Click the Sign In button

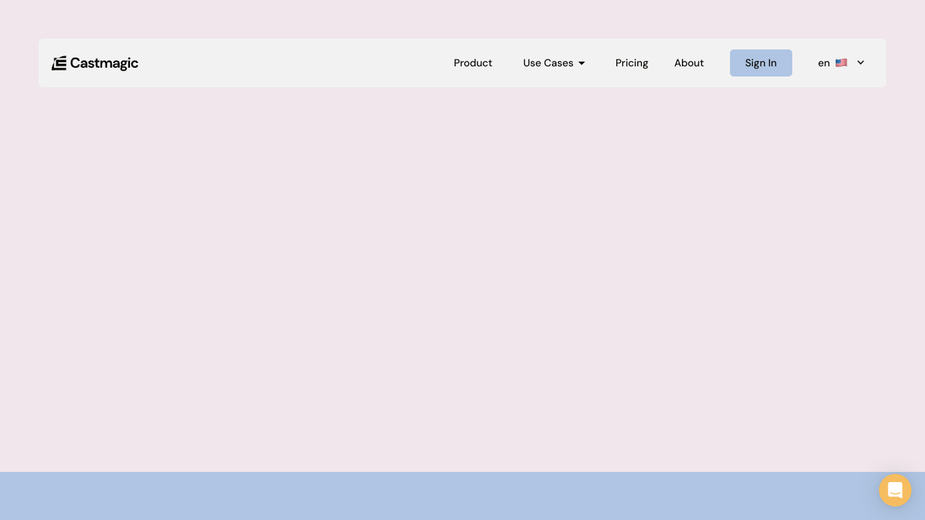point(760,63)
